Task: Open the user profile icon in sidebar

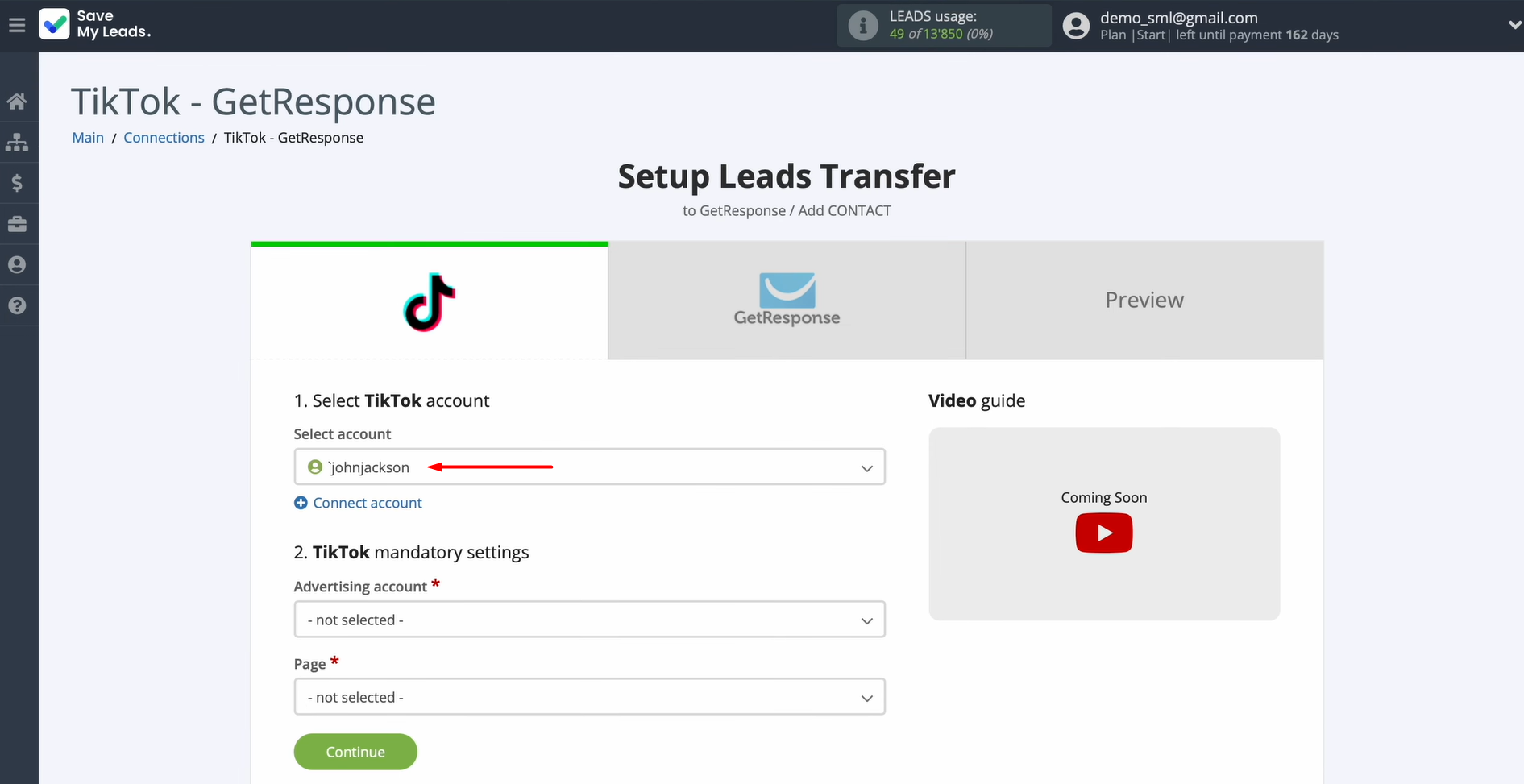Action: coord(18,265)
